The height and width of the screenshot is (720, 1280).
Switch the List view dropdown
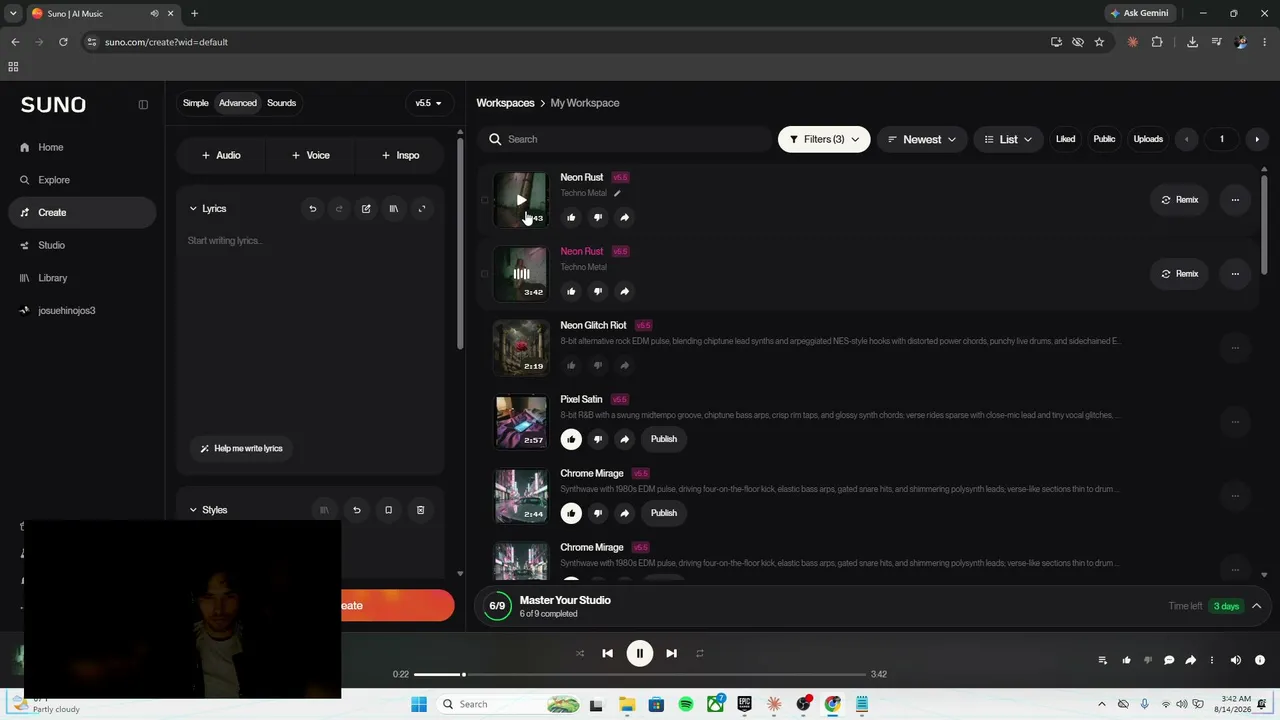tap(1008, 139)
